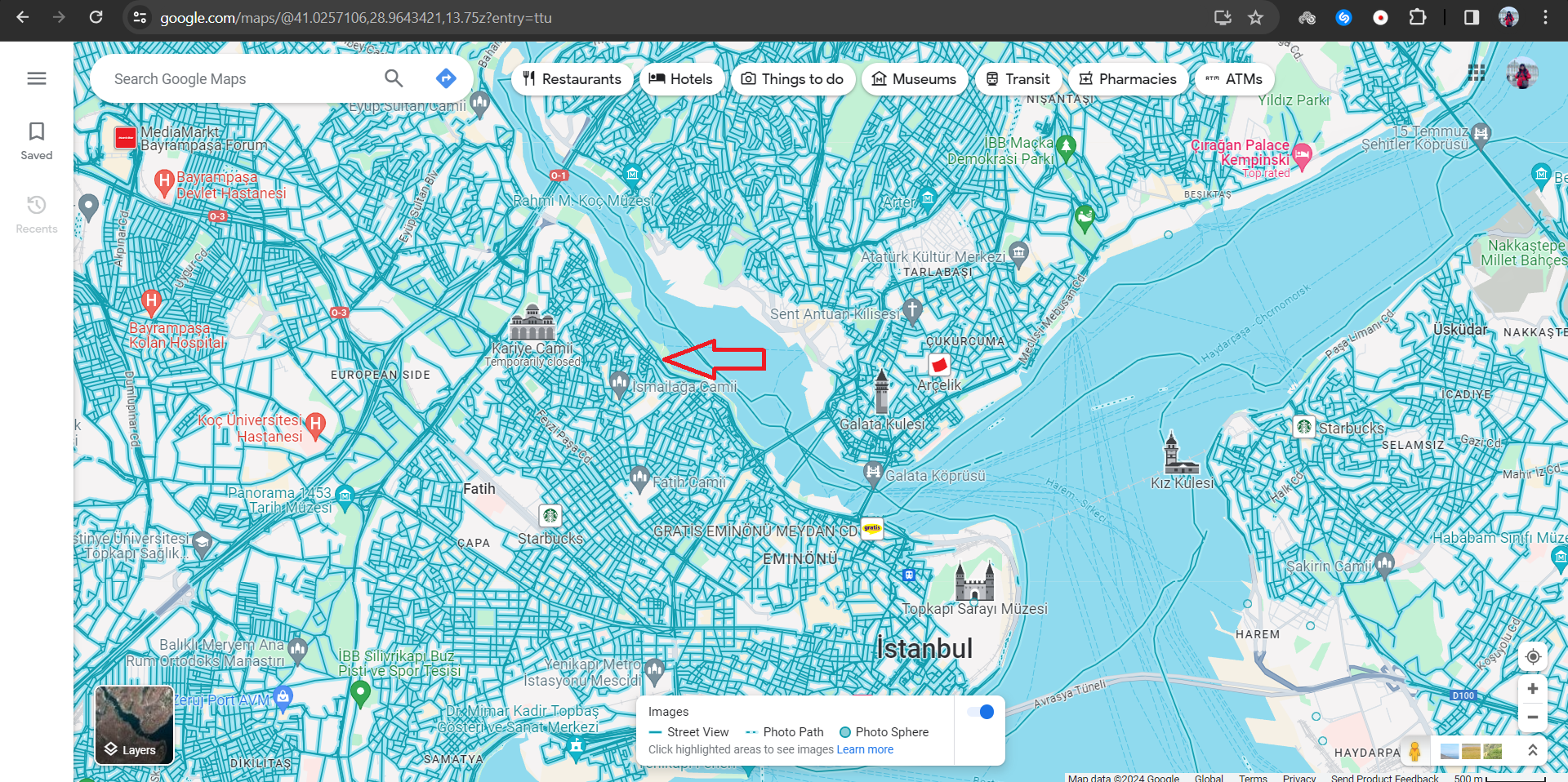
Task: Show Things to do nearby
Action: click(792, 79)
